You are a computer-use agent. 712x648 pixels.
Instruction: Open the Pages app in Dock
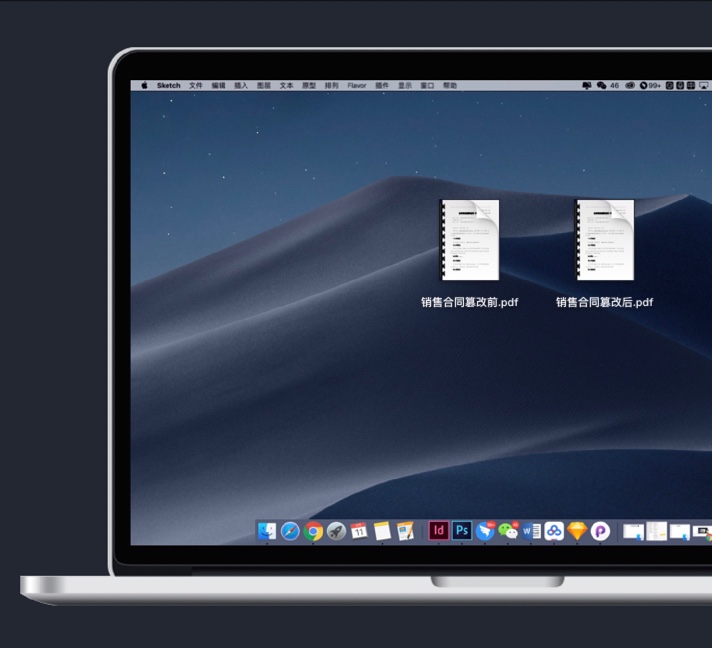pyautogui.click(x=405, y=531)
